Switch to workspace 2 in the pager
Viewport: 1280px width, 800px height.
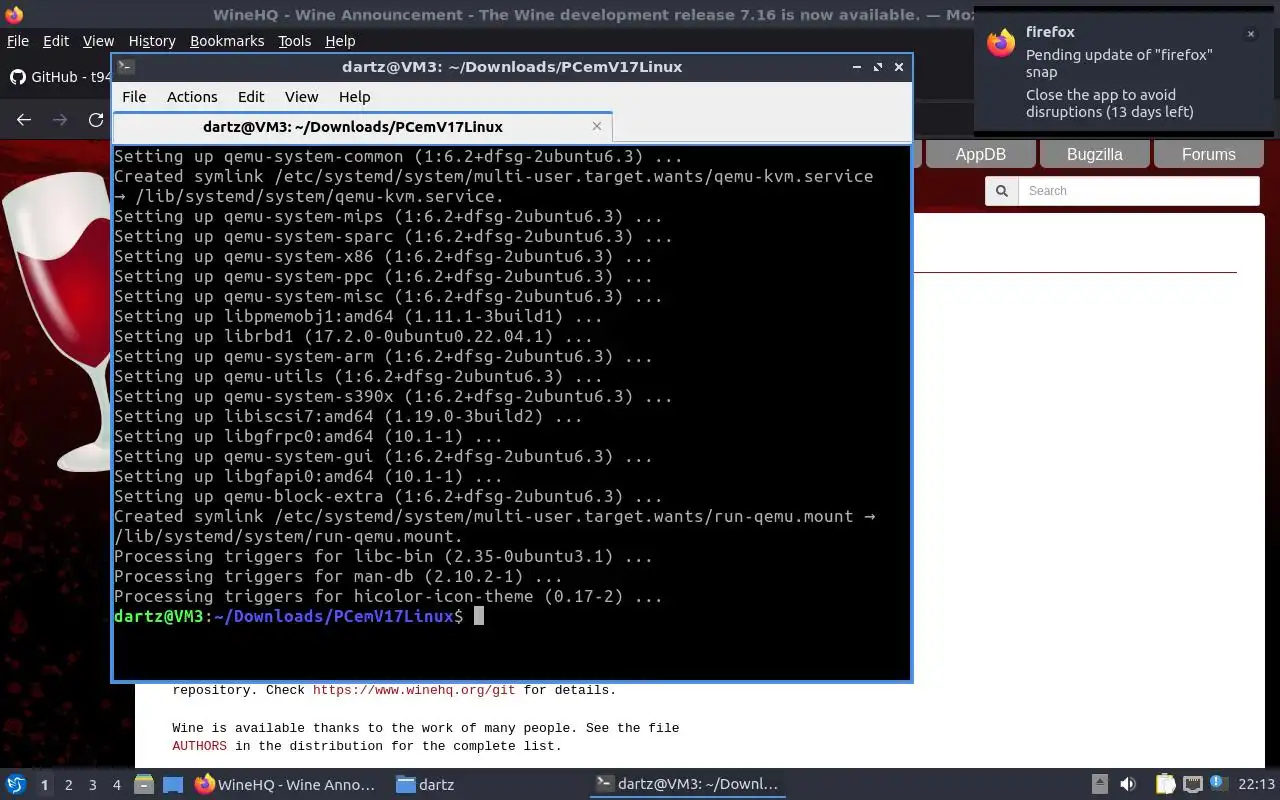click(68, 785)
